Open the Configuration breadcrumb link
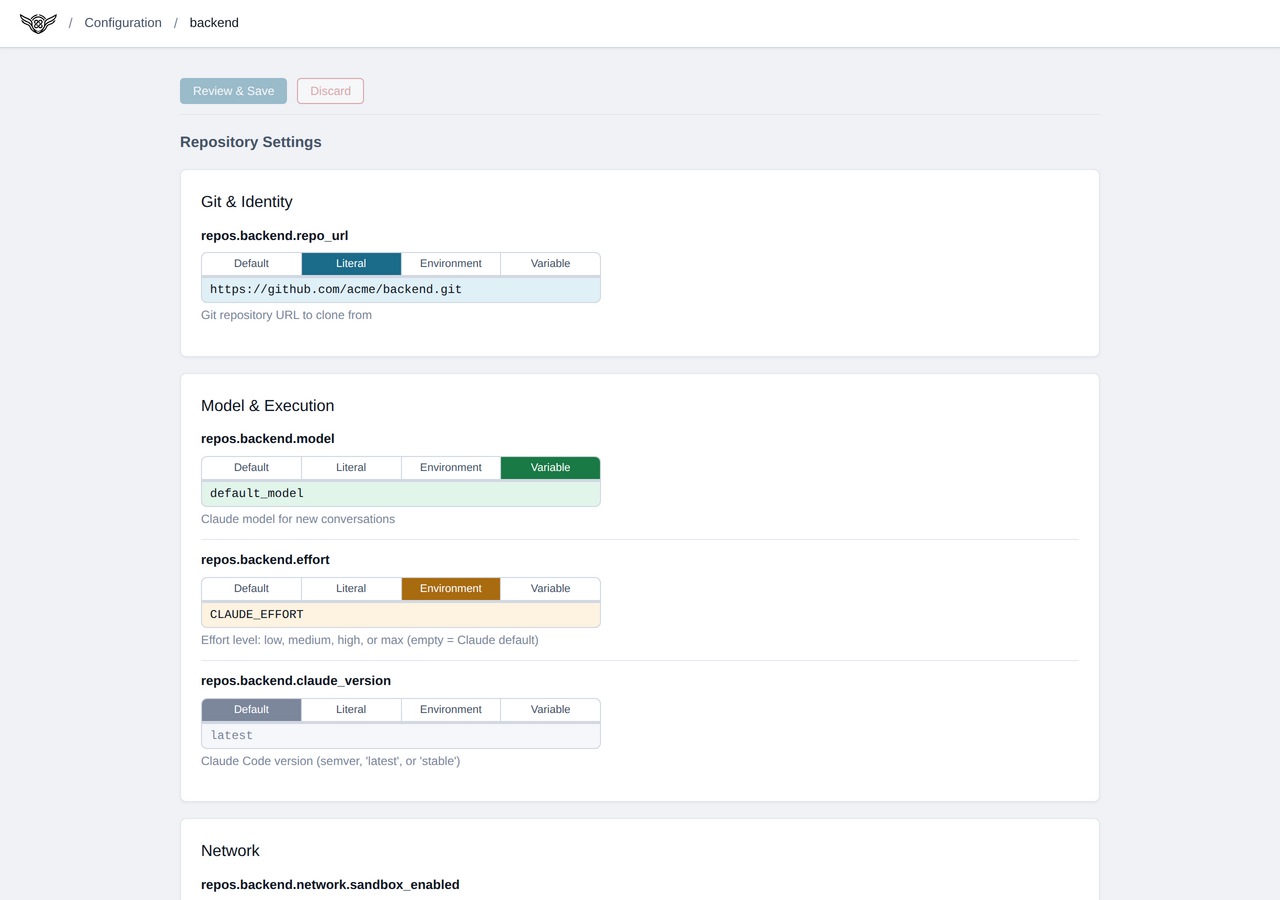 coord(122,22)
